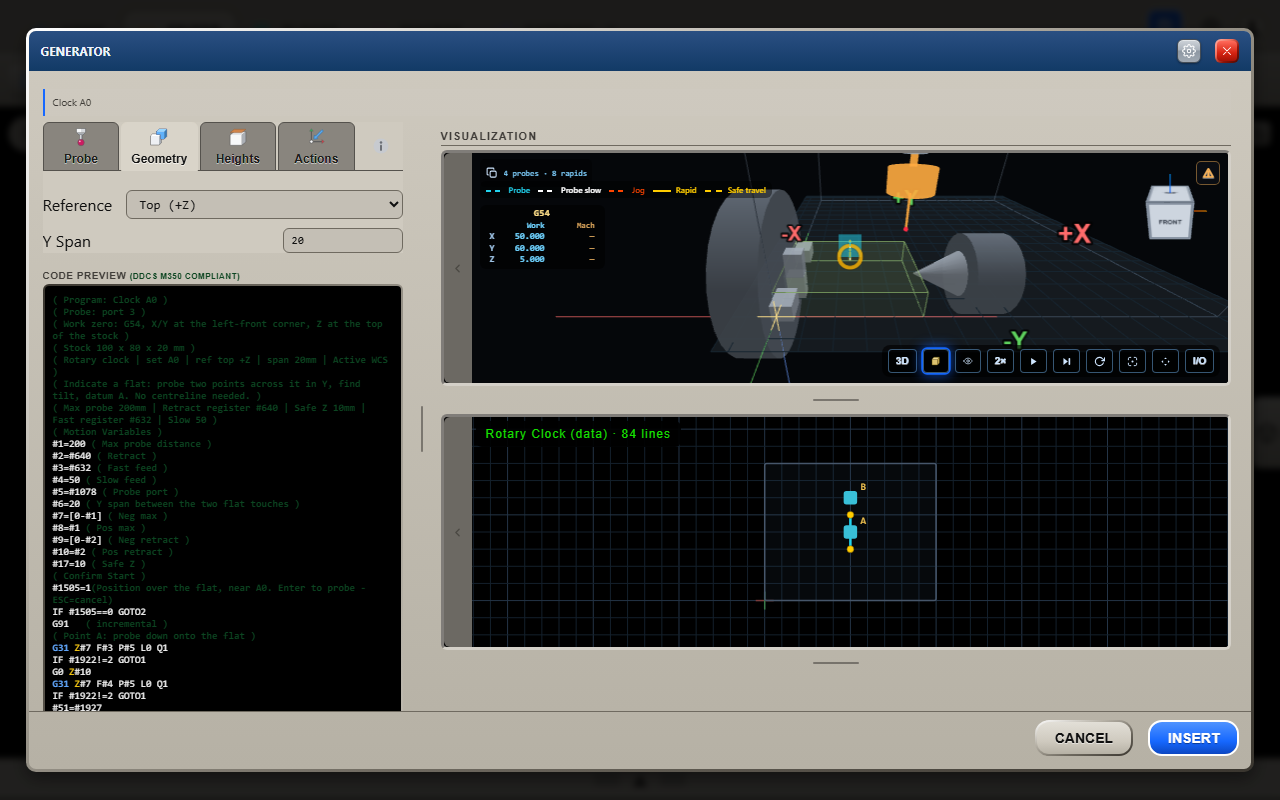This screenshot has width=1280, height=800.
Task: Open the Heights tab
Action: (x=238, y=146)
